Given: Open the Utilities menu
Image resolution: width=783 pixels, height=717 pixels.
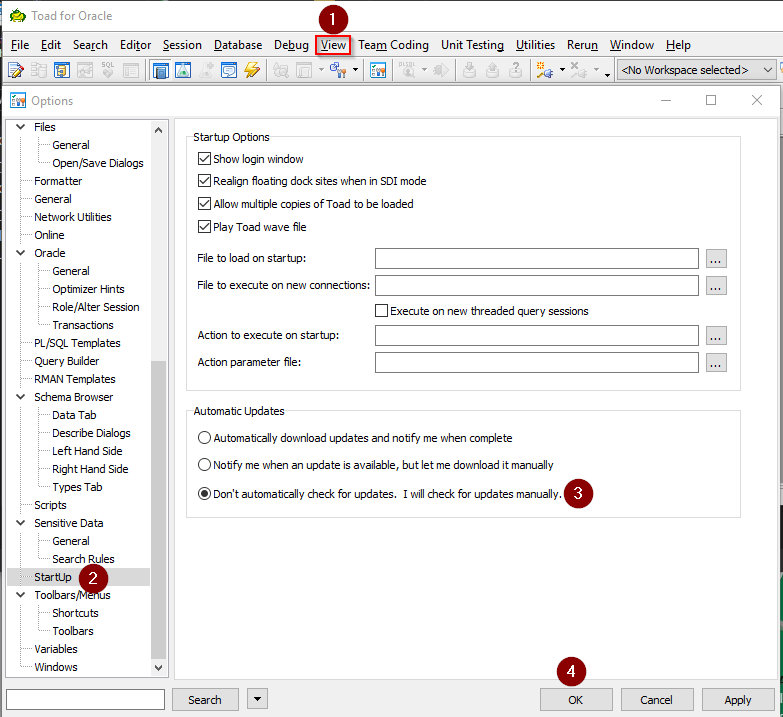Looking at the screenshot, I should (535, 45).
